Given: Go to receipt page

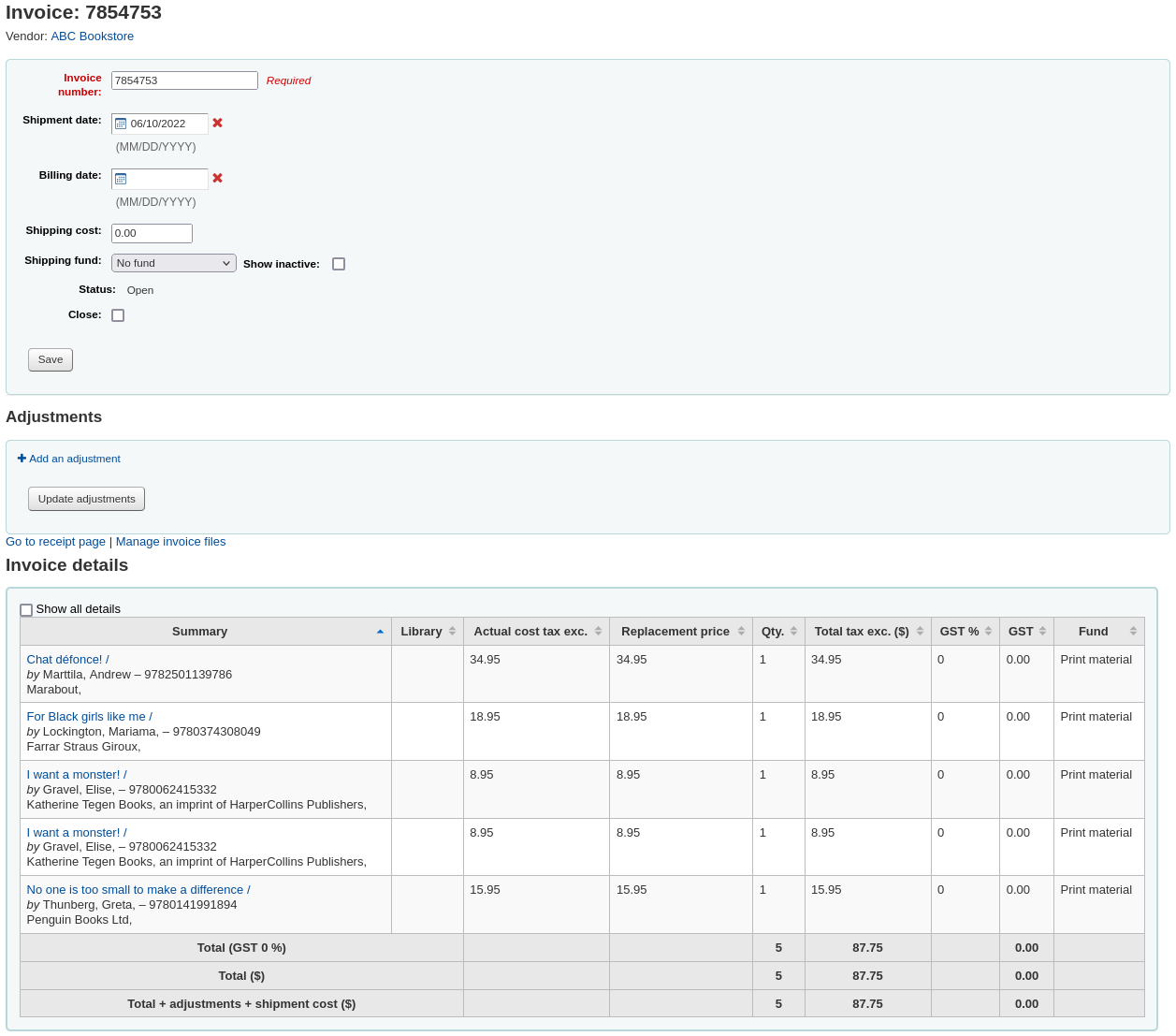Looking at the screenshot, I should click(55, 541).
